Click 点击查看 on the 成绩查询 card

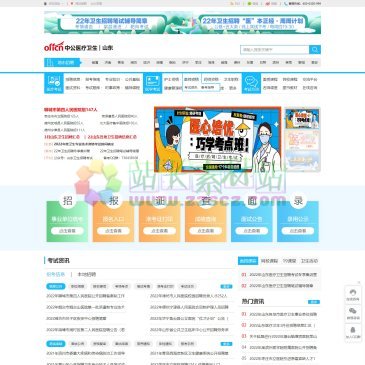[x=206, y=231]
